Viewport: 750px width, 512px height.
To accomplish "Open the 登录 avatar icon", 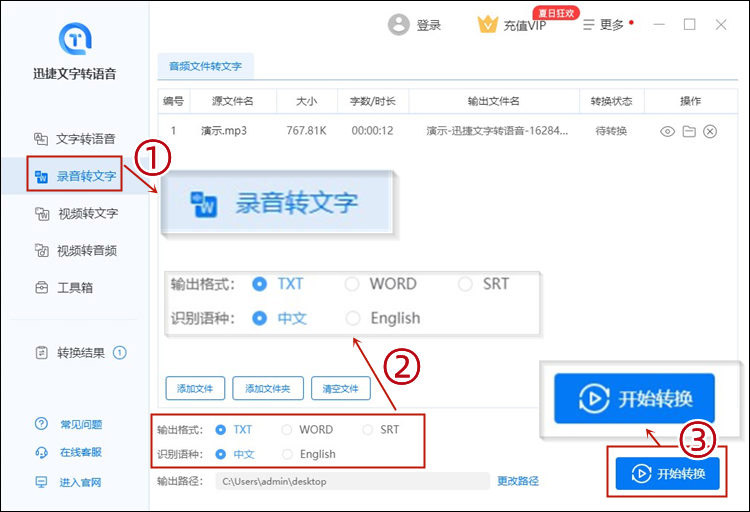I will click(398, 24).
